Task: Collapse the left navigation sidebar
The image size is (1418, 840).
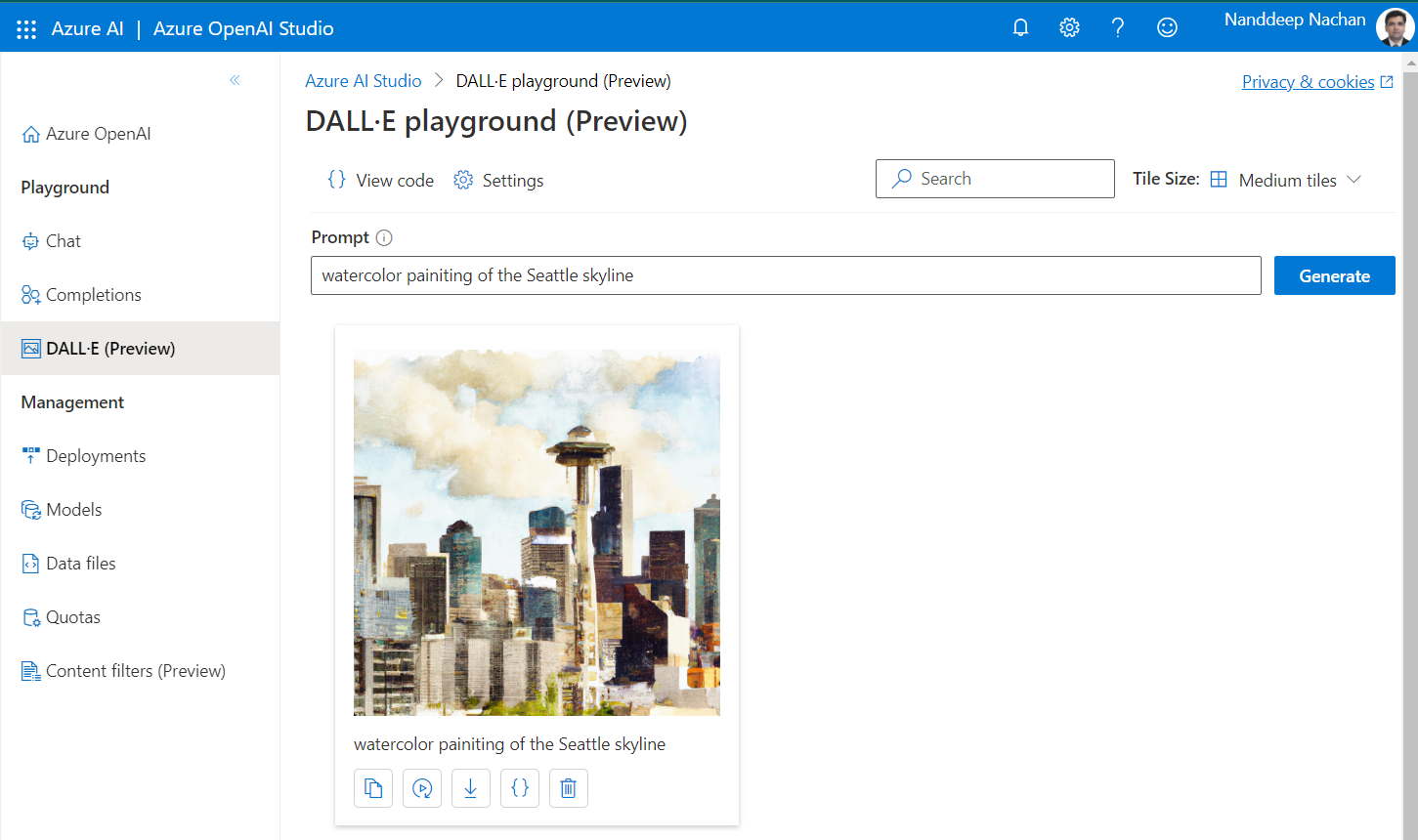Action: click(235, 80)
